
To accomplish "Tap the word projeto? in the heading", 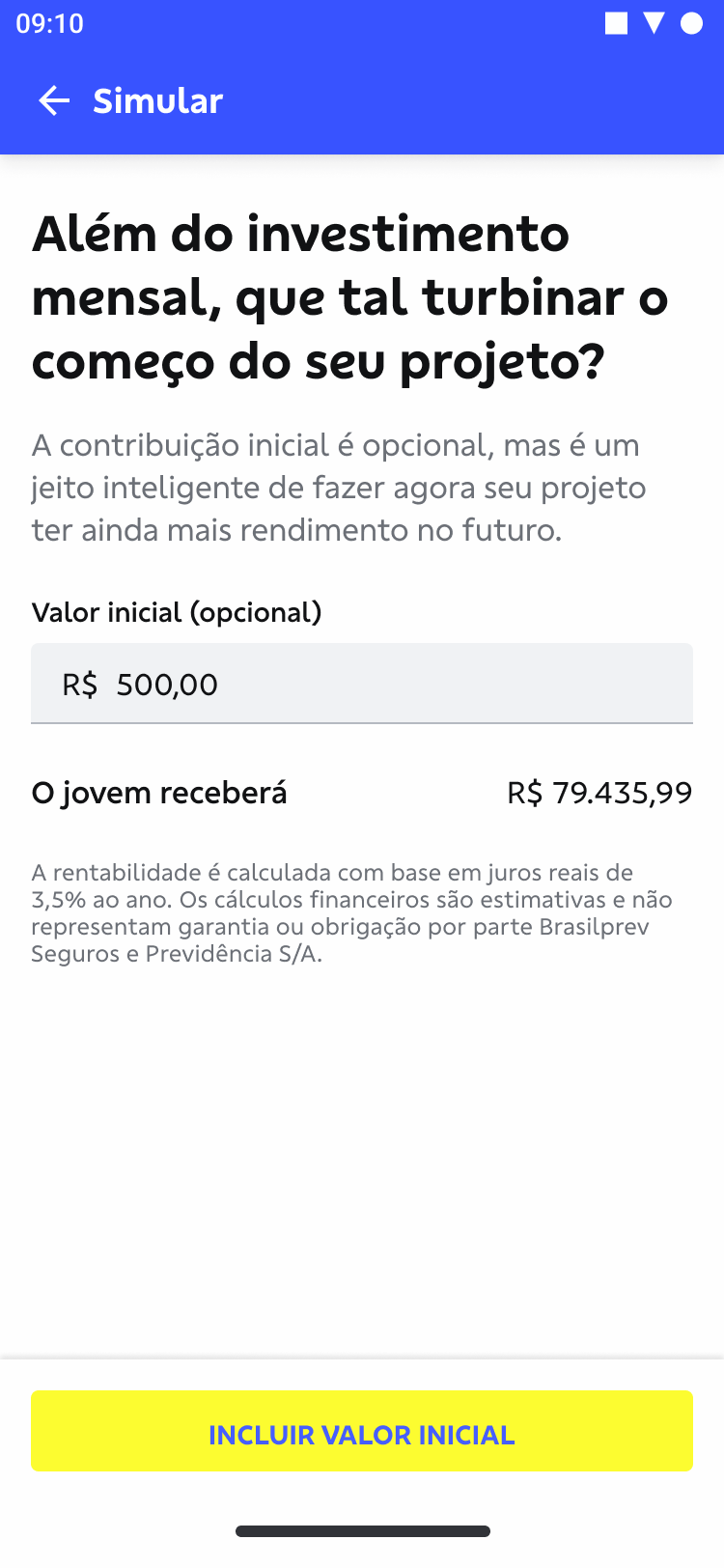I will point(502,362).
